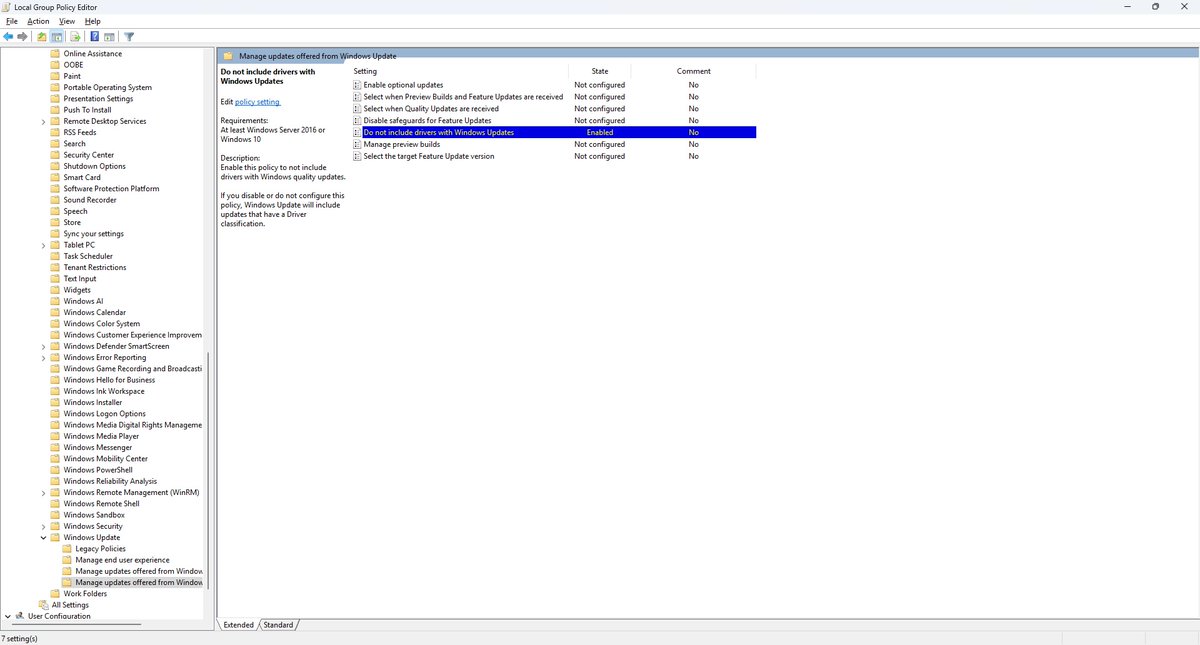1200x645 pixels.
Task: Select the Windows Media Player folder
Action: point(101,436)
